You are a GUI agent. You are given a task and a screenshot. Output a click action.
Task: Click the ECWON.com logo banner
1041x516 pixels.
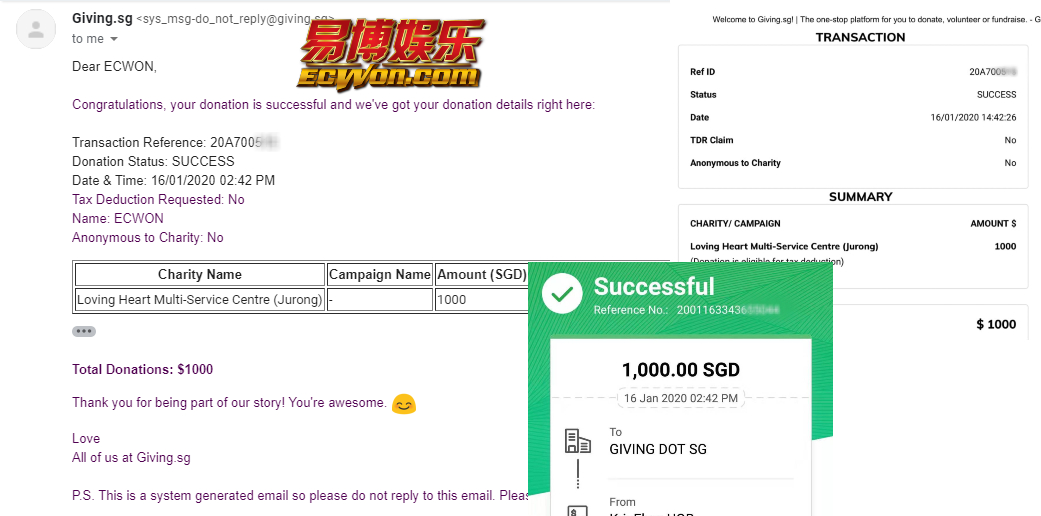(391, 54)
